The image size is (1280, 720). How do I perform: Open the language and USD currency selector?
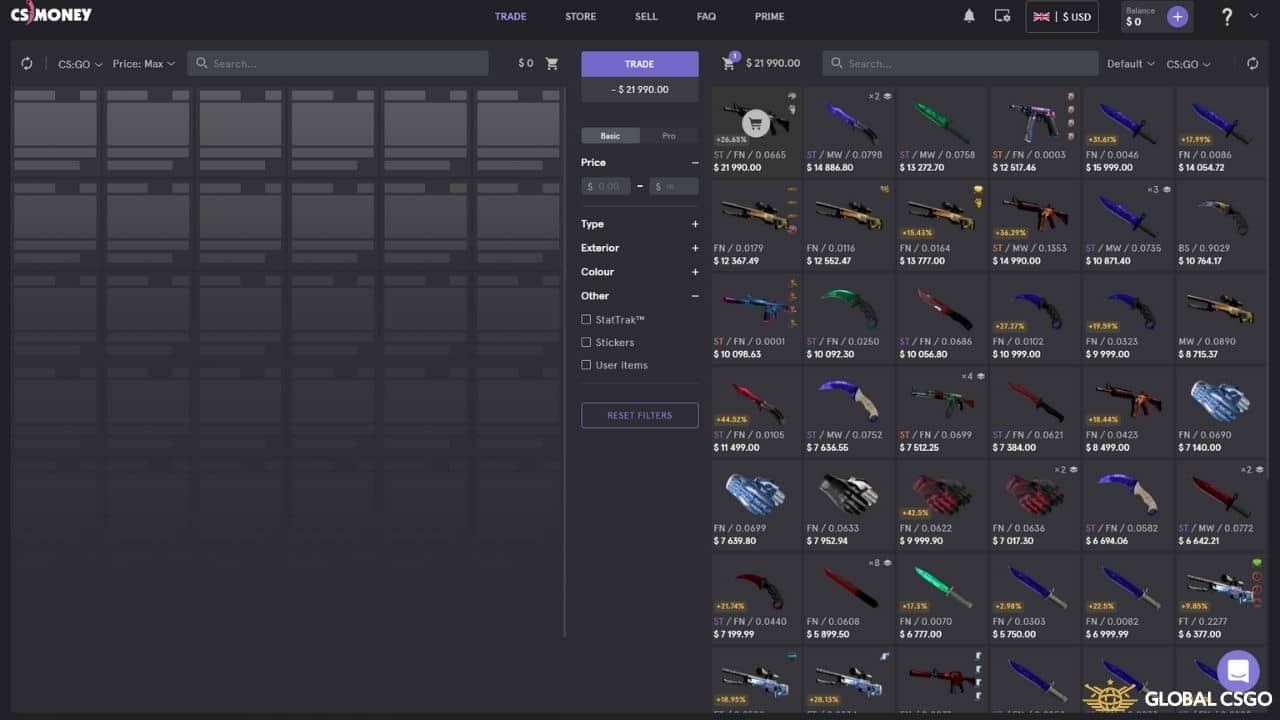(1062, 17)
